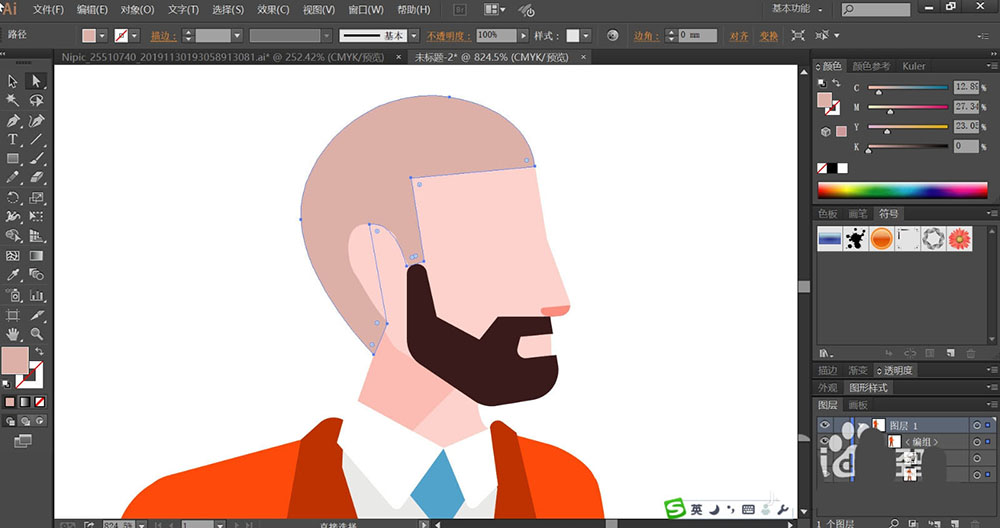
Task: Open the 效果(C) menu
Action: point(273,10)
